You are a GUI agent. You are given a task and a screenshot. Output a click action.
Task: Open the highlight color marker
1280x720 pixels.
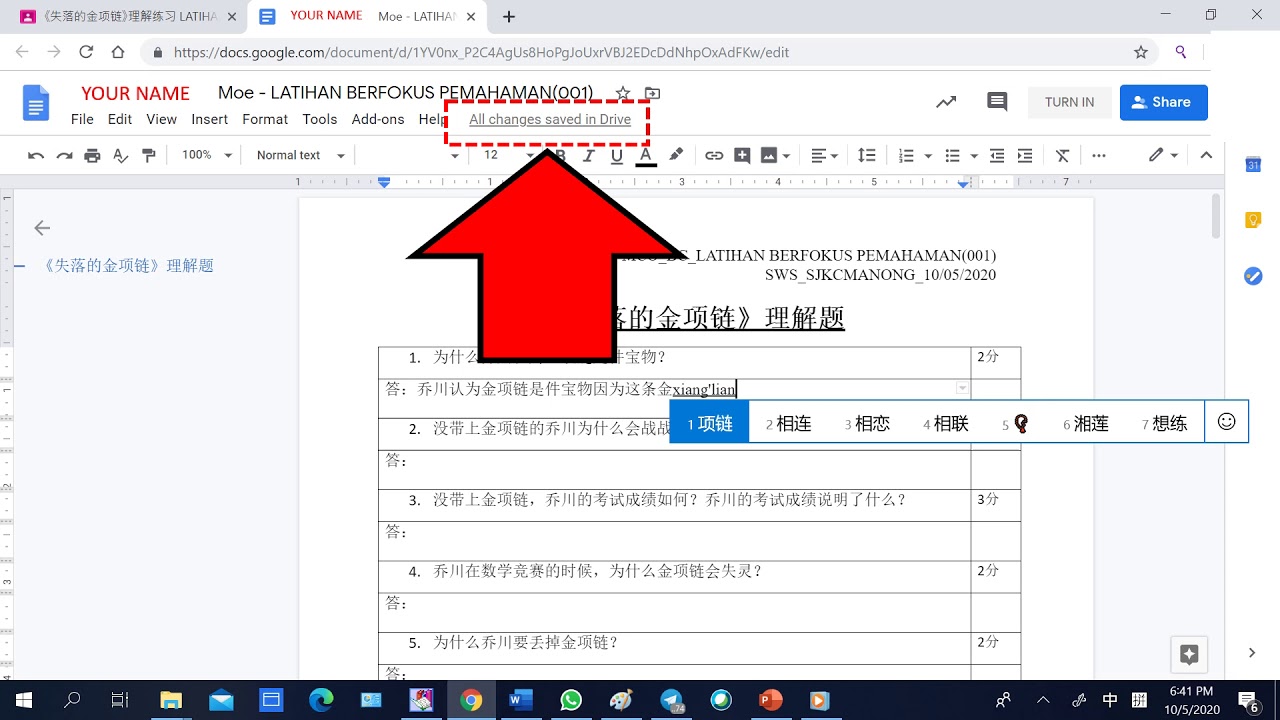[x=676, y=155]
